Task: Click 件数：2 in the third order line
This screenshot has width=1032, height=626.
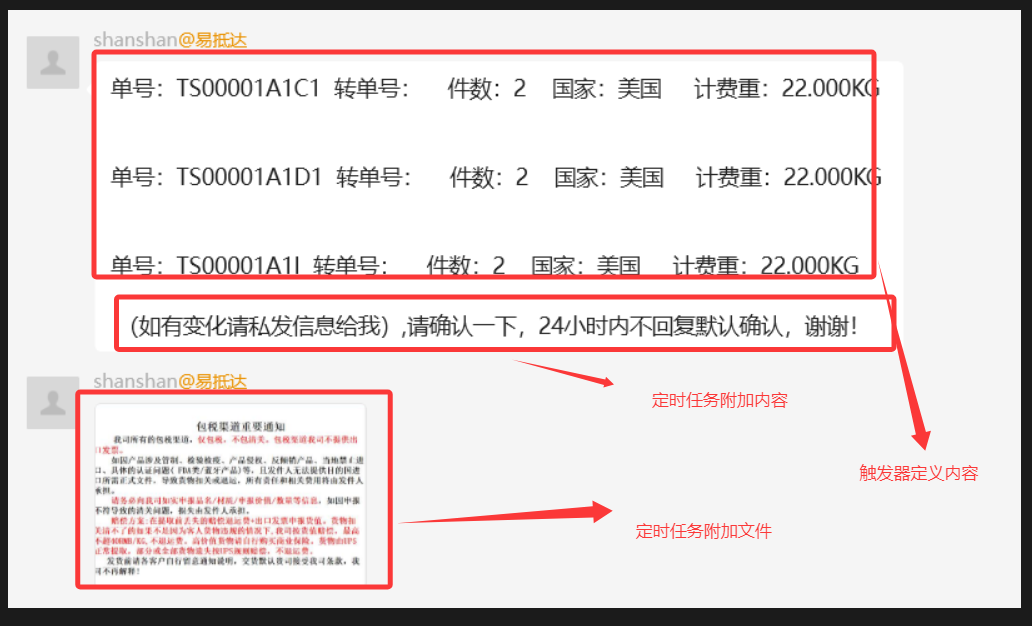Action: tap(466, 266)
